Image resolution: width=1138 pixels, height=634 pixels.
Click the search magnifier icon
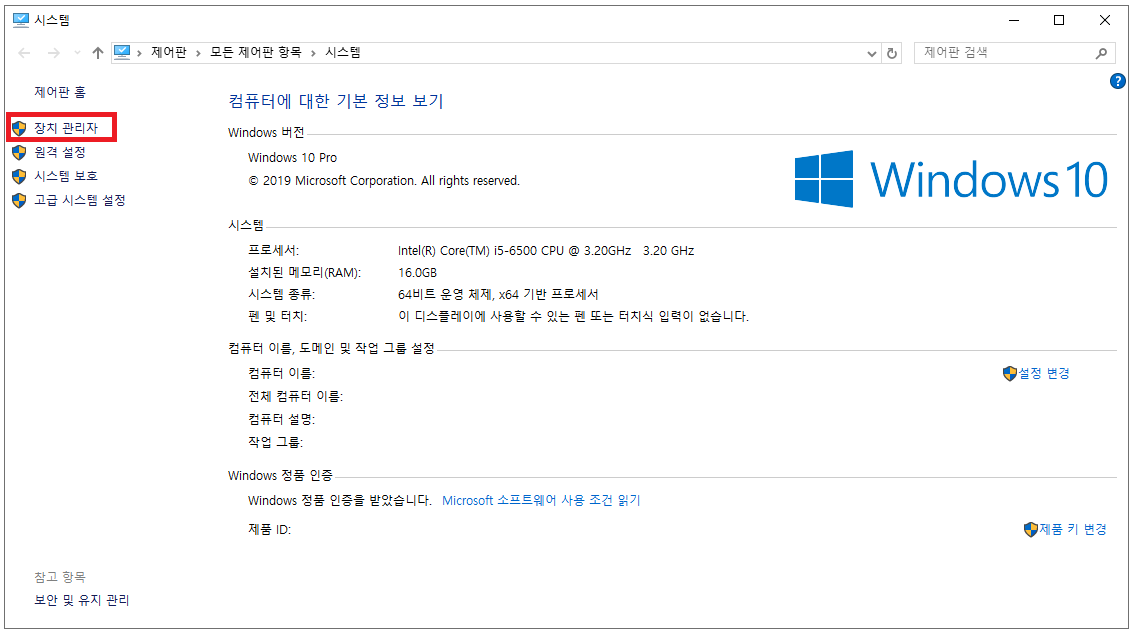point(1102,53)
